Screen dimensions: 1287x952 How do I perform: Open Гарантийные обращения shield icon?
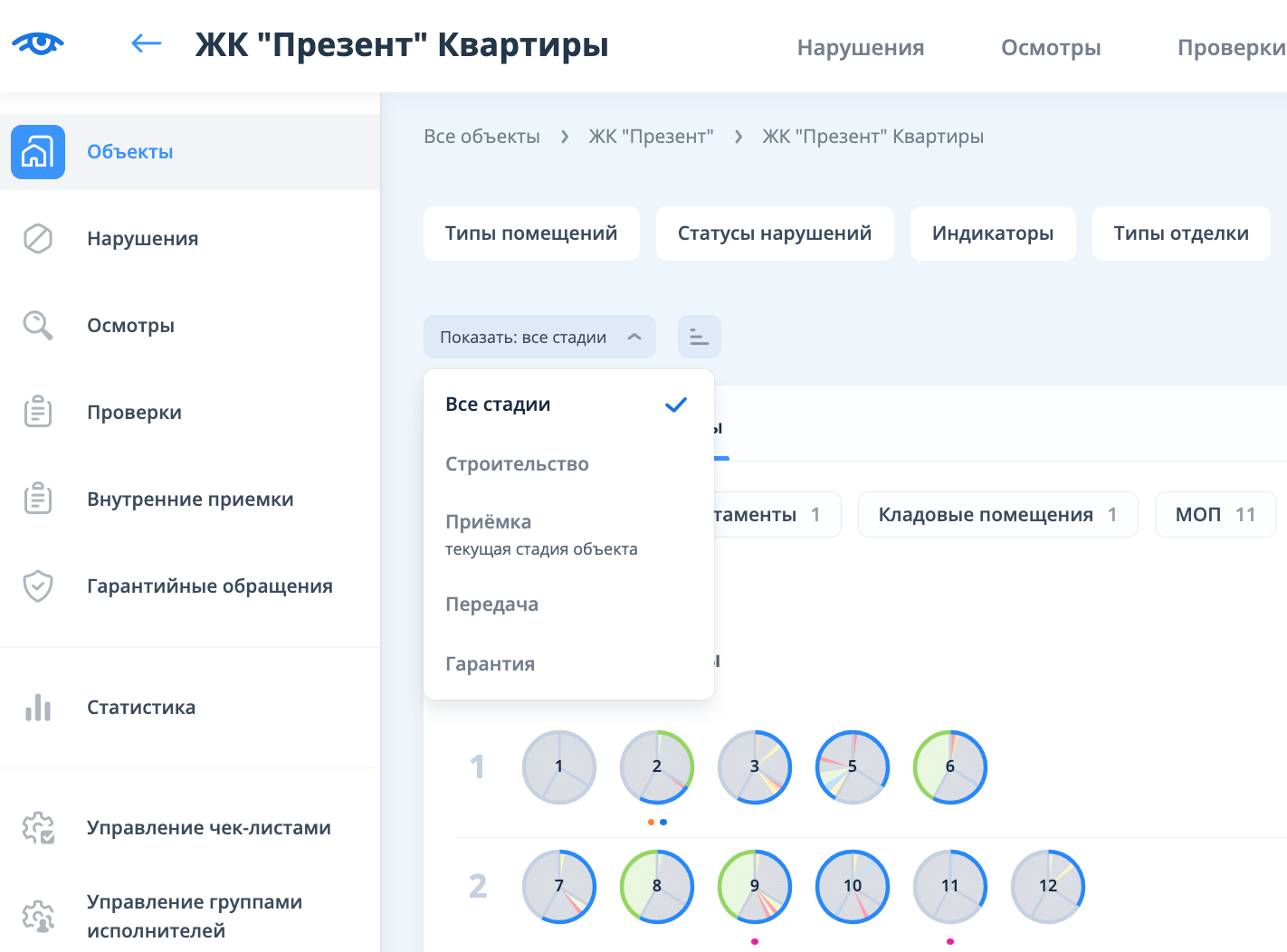38,586
